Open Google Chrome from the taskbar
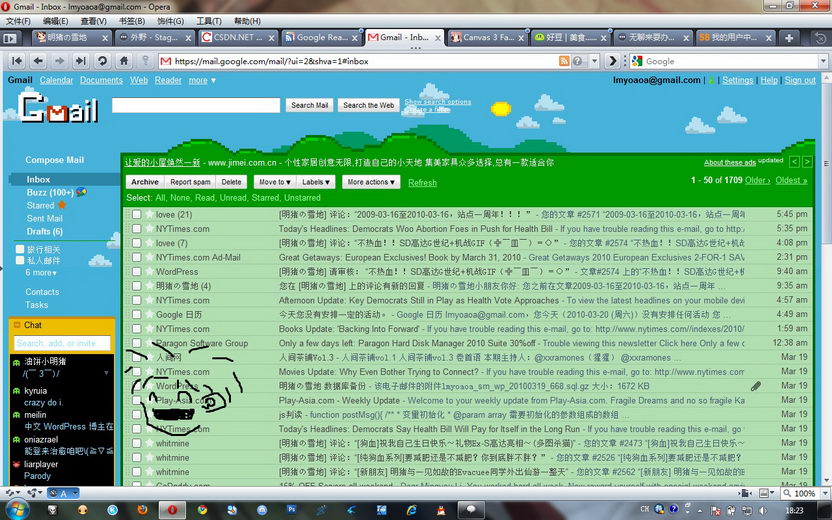Image resolution: width=832 pixels, height=520 pixels. click(202, 510)
